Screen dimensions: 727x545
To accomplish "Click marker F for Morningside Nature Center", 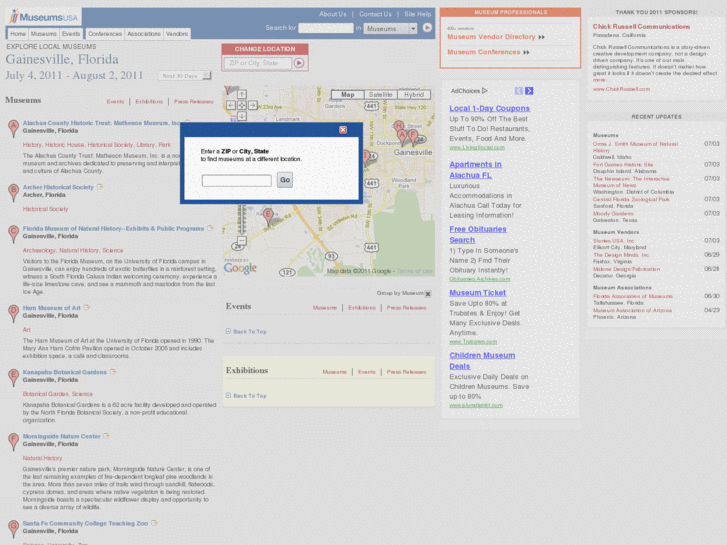I will pos(13,441).
